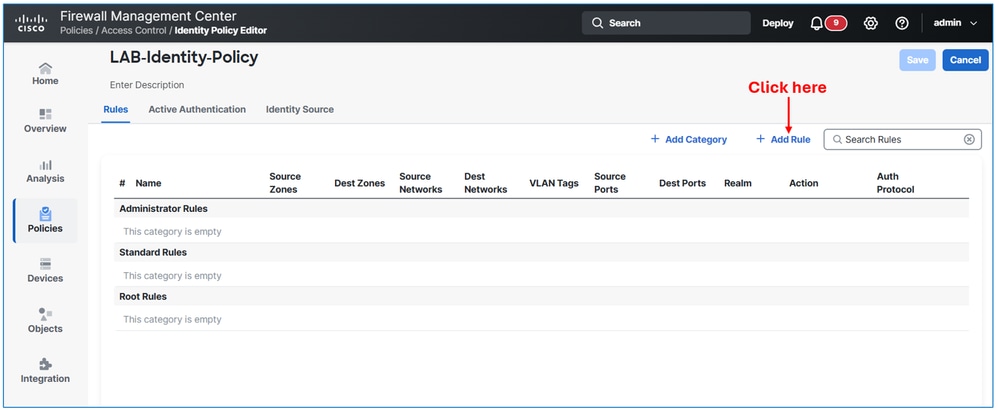Open the Devices sidebar icon
This screenshot has height=410, width=999.
(x=45, y=264)
